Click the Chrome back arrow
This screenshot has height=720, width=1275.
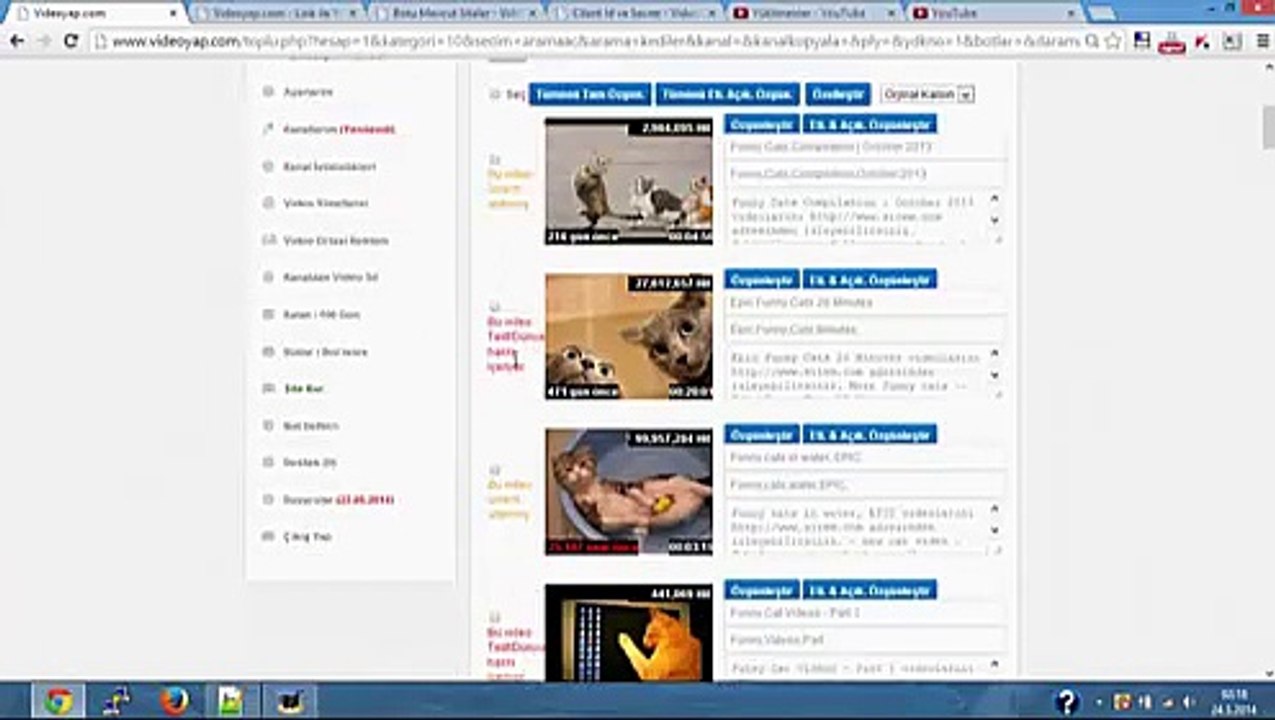click(17, 41)
